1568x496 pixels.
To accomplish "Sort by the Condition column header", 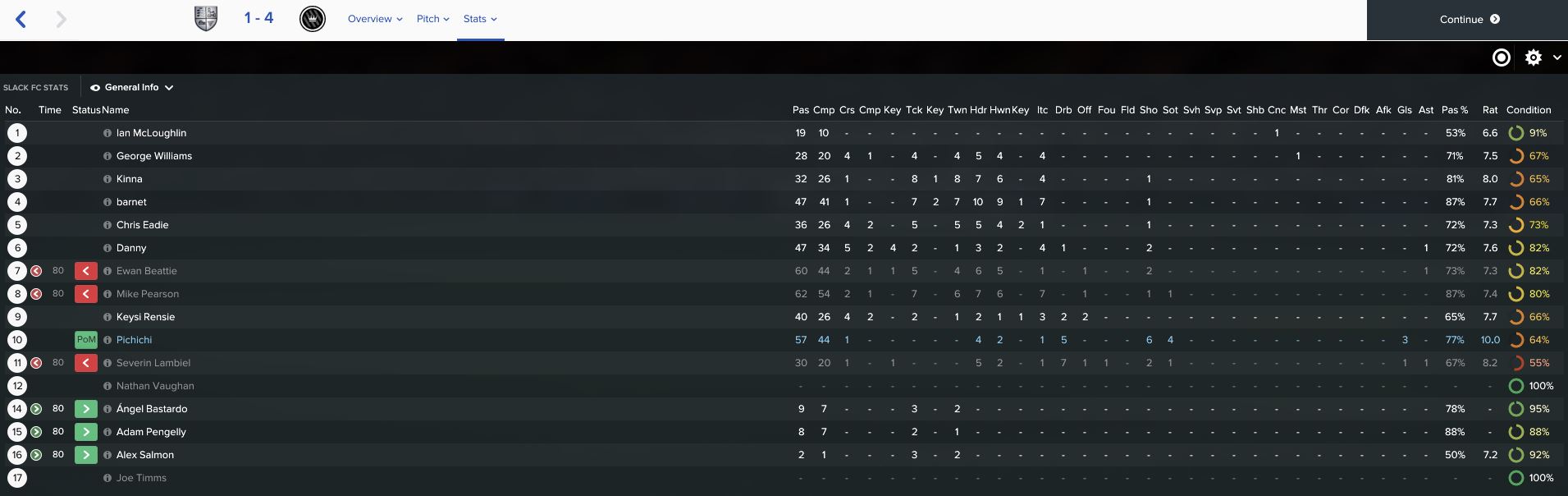I will [1529, 110].
